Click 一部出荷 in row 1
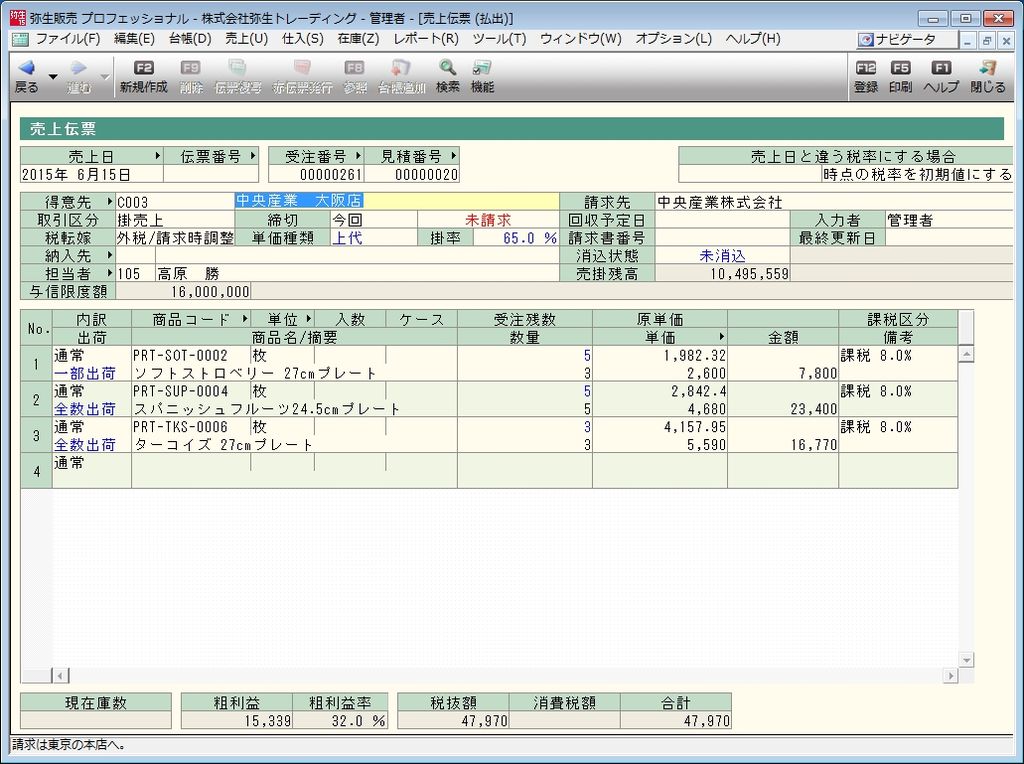 tap(84, 374)
